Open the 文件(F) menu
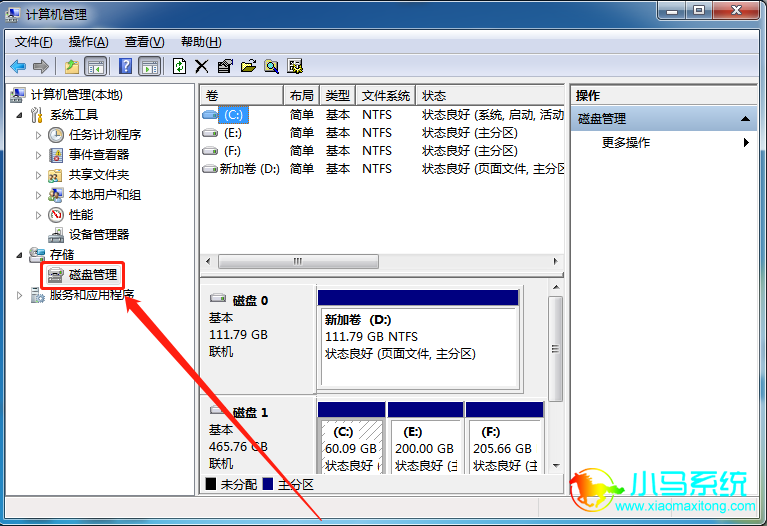The height and width of the screenshot is (526, 767). pos(33,42)
